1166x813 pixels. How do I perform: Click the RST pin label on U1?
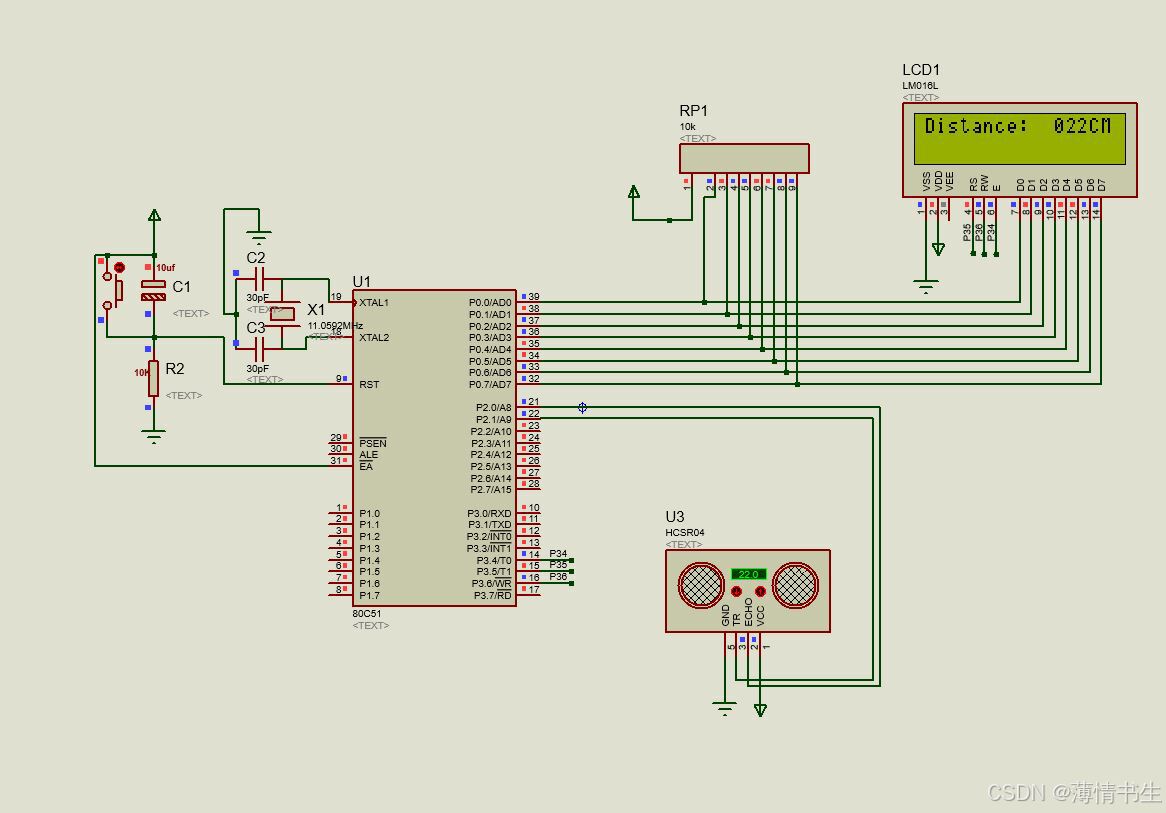pos(369,385)
